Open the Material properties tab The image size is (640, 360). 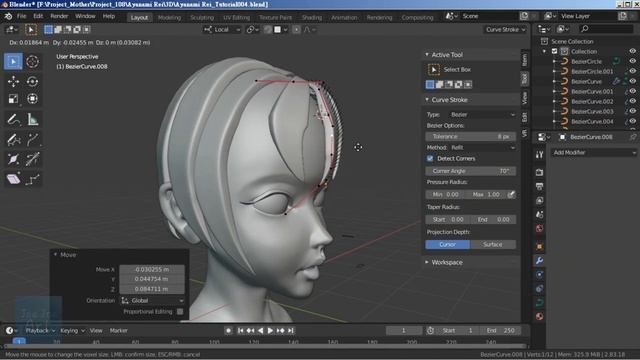click(540, 316)
